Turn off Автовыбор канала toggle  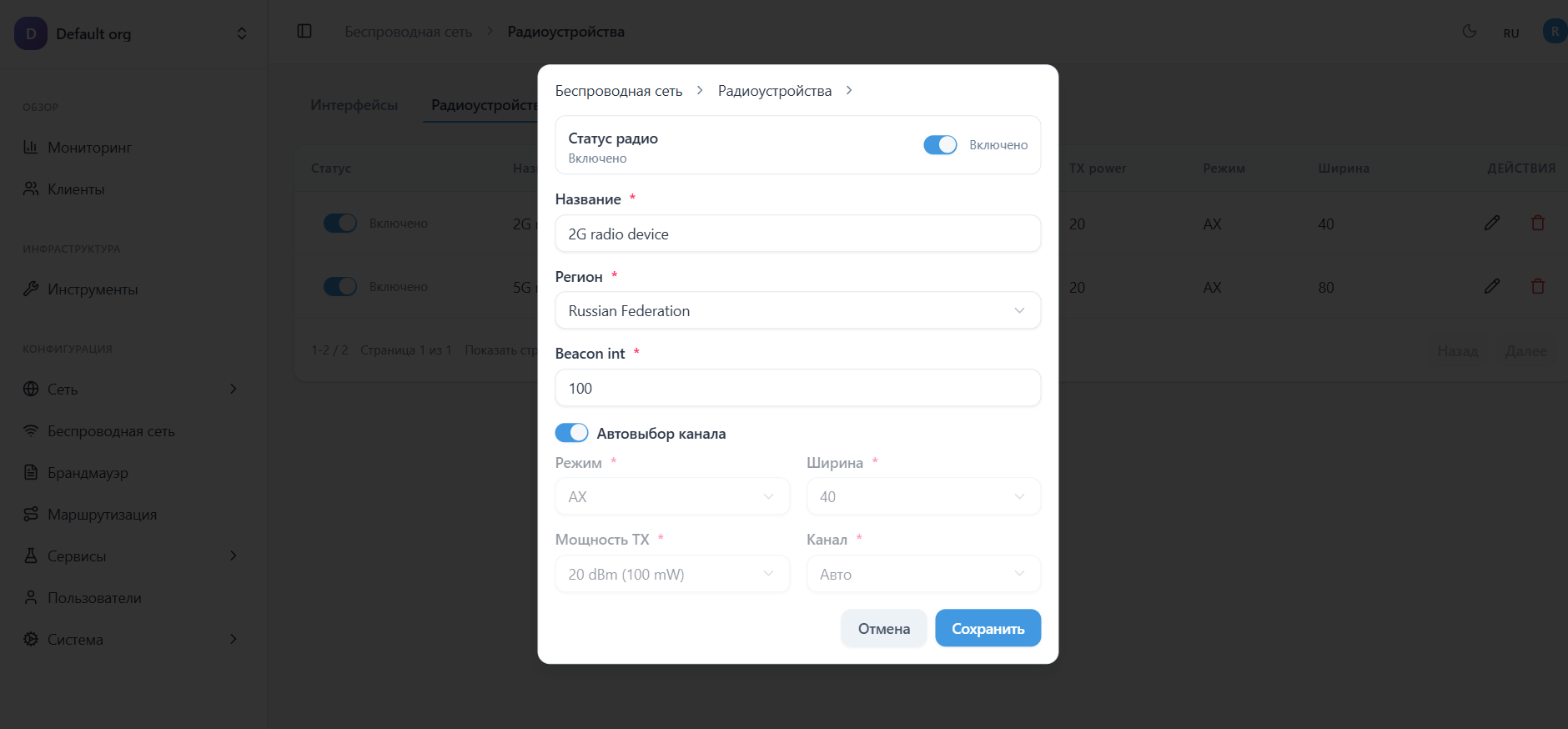pyautogui.click(x=572, y=433)
